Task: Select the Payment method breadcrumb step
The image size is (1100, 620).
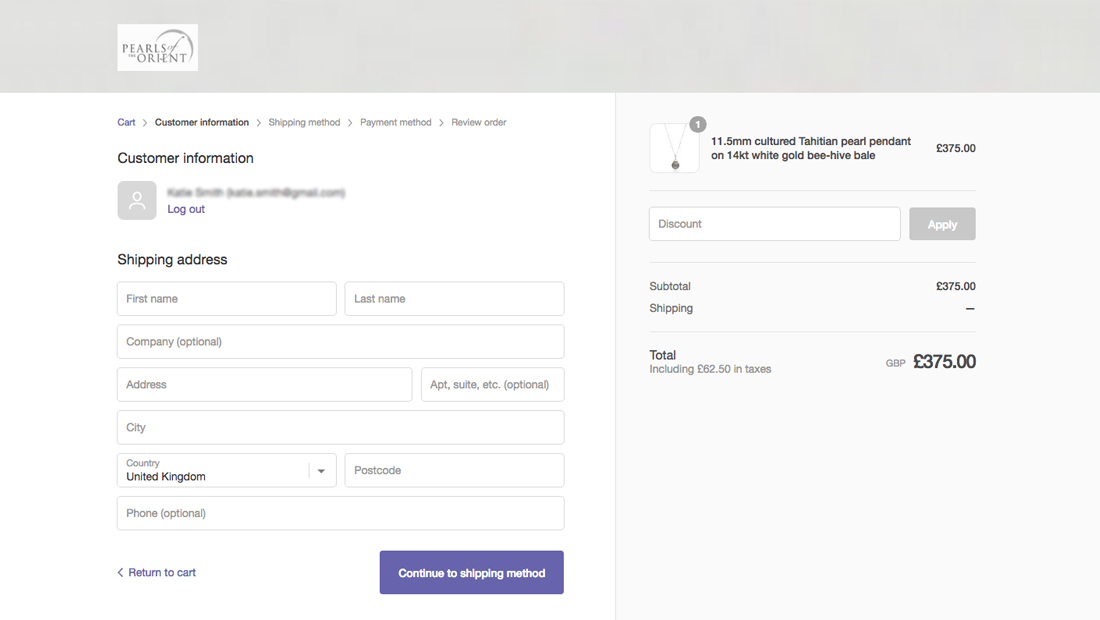Action: coord(396,123)
